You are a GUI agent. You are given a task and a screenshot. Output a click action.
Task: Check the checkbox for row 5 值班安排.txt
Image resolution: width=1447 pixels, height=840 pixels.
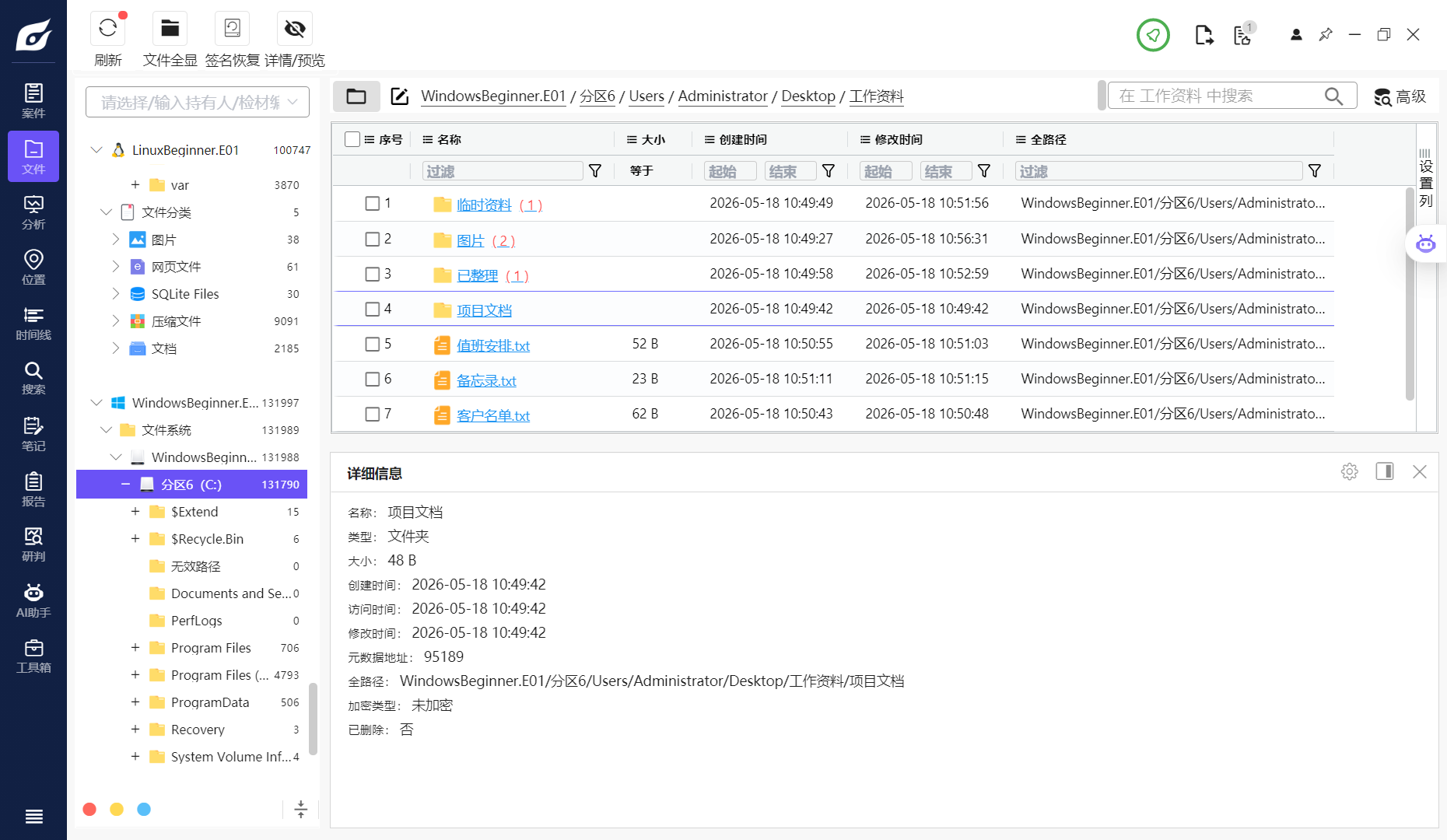click(x=373, y=345)
